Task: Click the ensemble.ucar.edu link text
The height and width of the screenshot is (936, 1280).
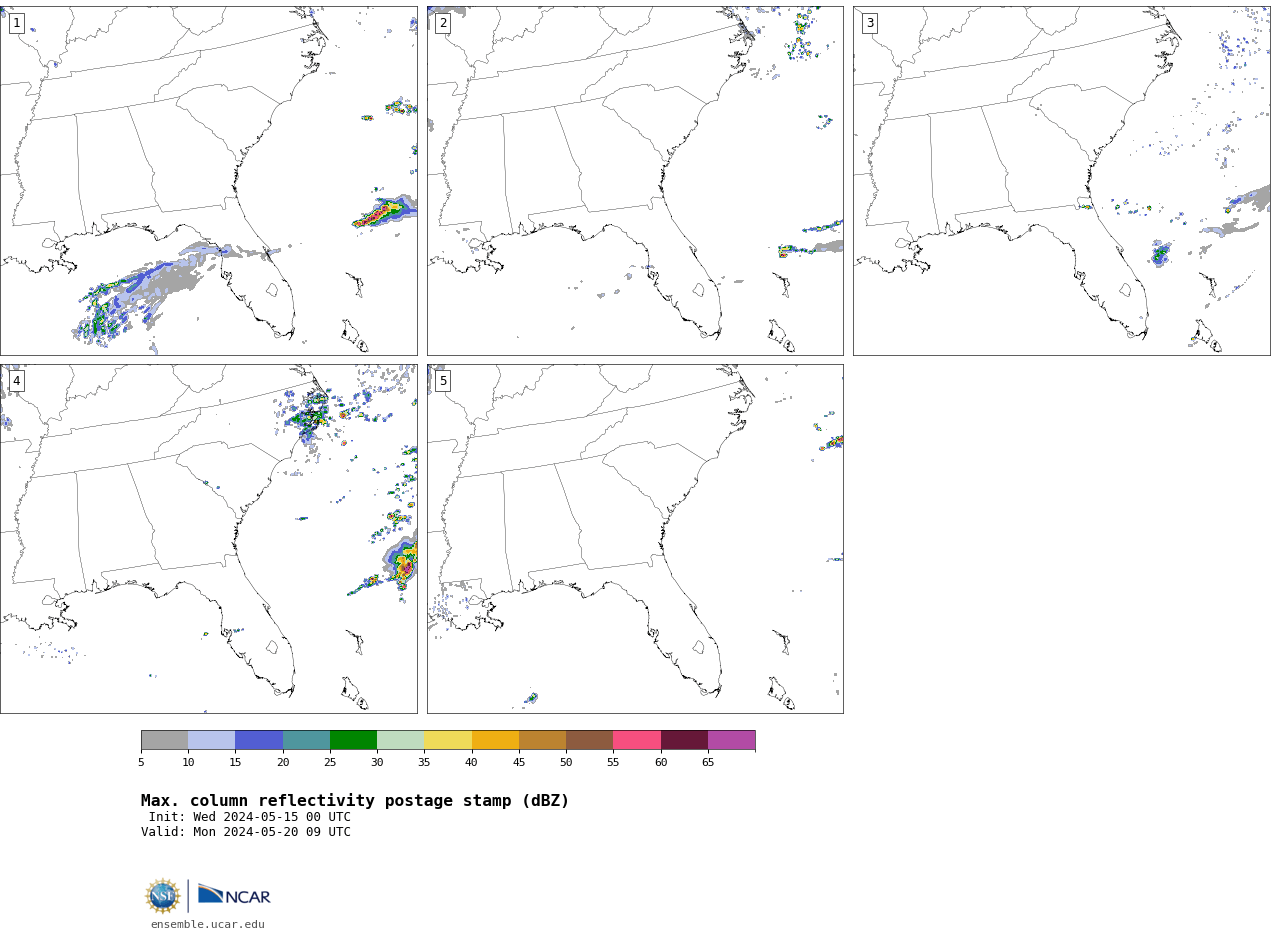Action: pos(208,925)
